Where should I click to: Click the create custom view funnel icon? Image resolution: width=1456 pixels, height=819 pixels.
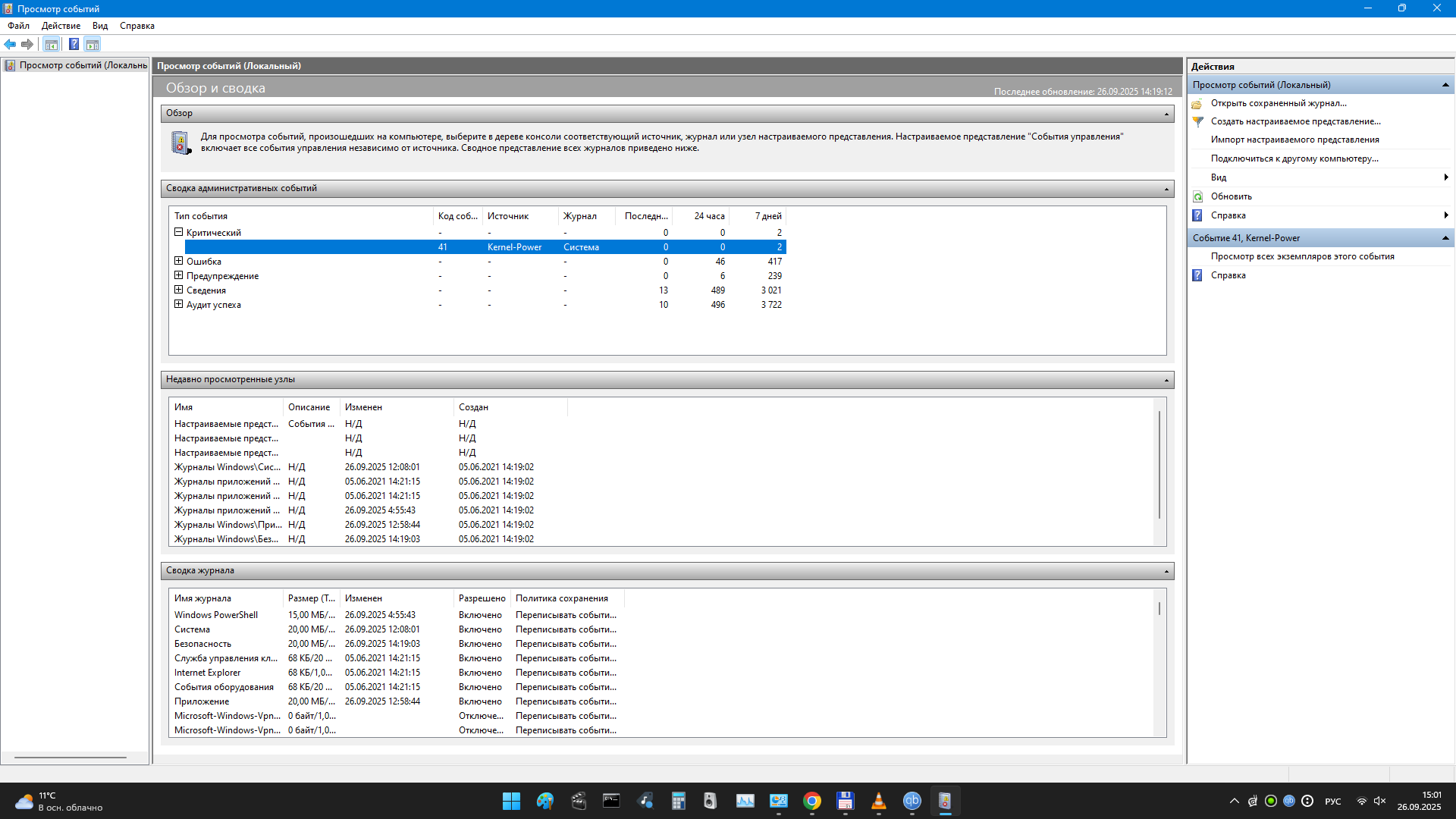(1197, 121)
